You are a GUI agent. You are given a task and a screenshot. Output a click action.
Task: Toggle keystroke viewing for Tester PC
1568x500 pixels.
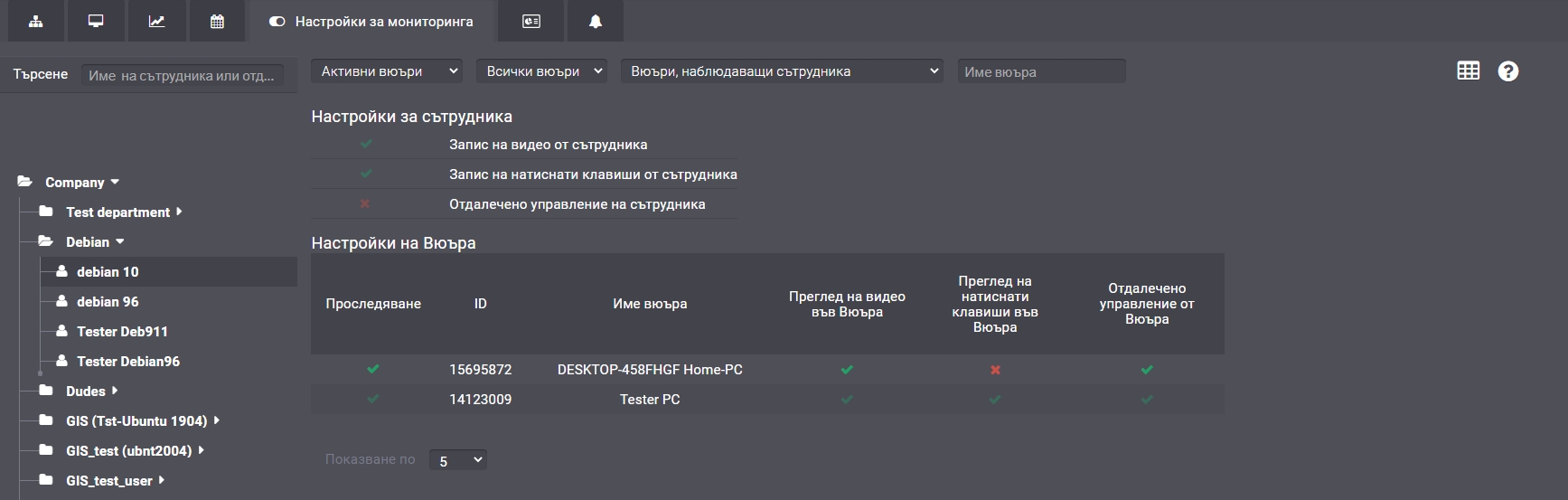click(x=995, y=399)
